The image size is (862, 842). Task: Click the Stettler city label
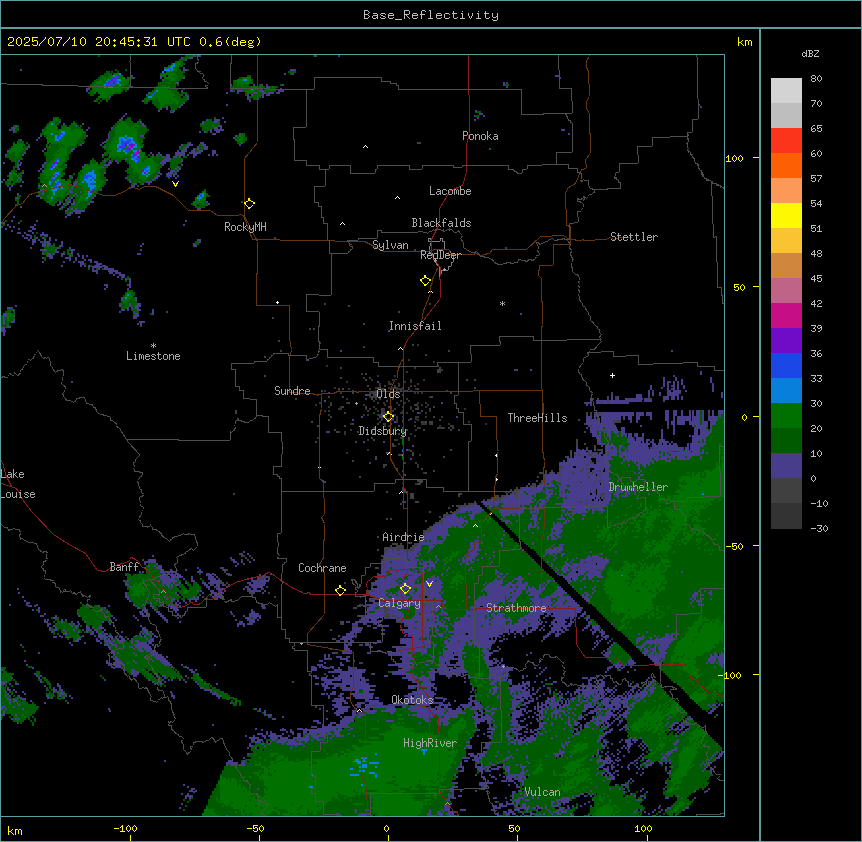(x=634, y=237)
